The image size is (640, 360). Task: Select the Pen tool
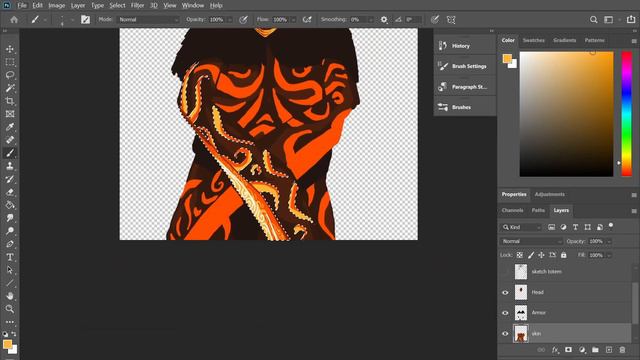click(10, 244)
